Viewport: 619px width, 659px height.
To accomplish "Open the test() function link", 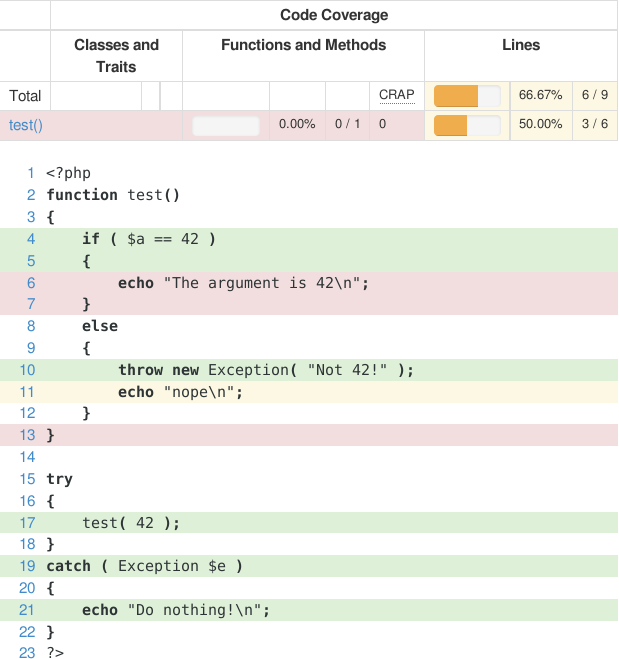I will (26, 125).
